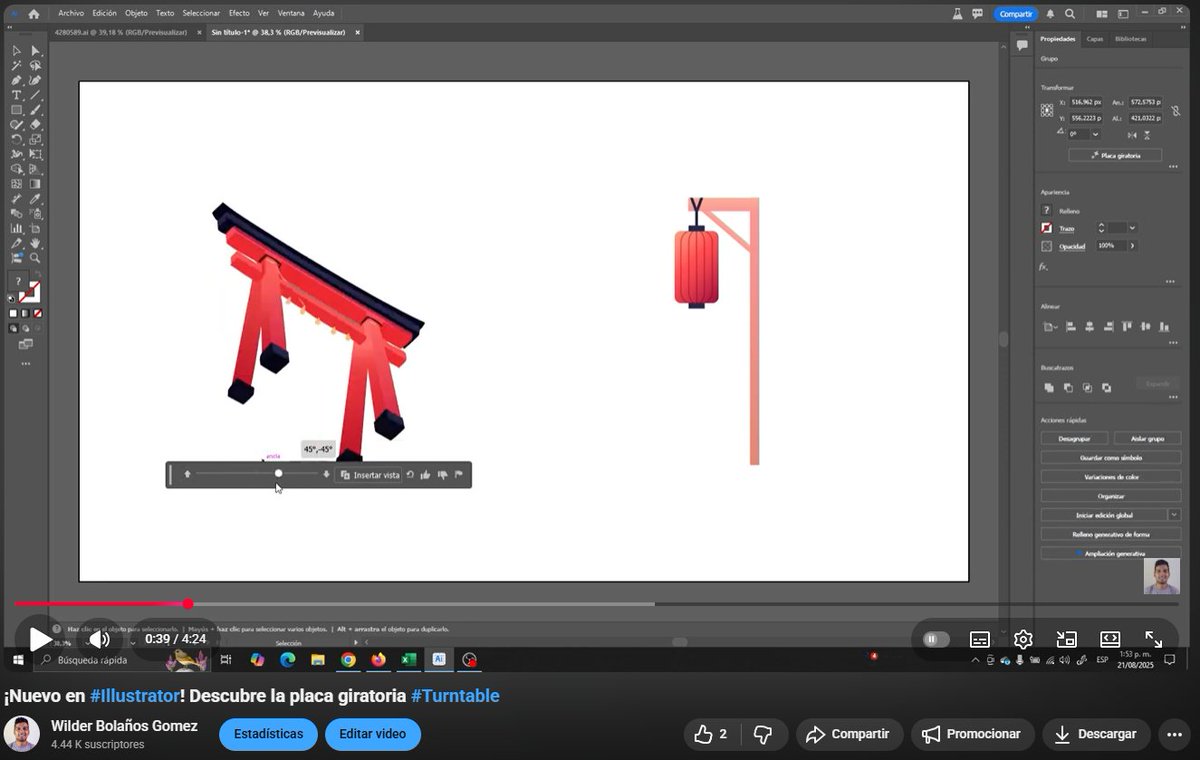Toggle YouTube subtitles button
The height and width of the screenshot is (760, 1200).
(x=980, y=639)
